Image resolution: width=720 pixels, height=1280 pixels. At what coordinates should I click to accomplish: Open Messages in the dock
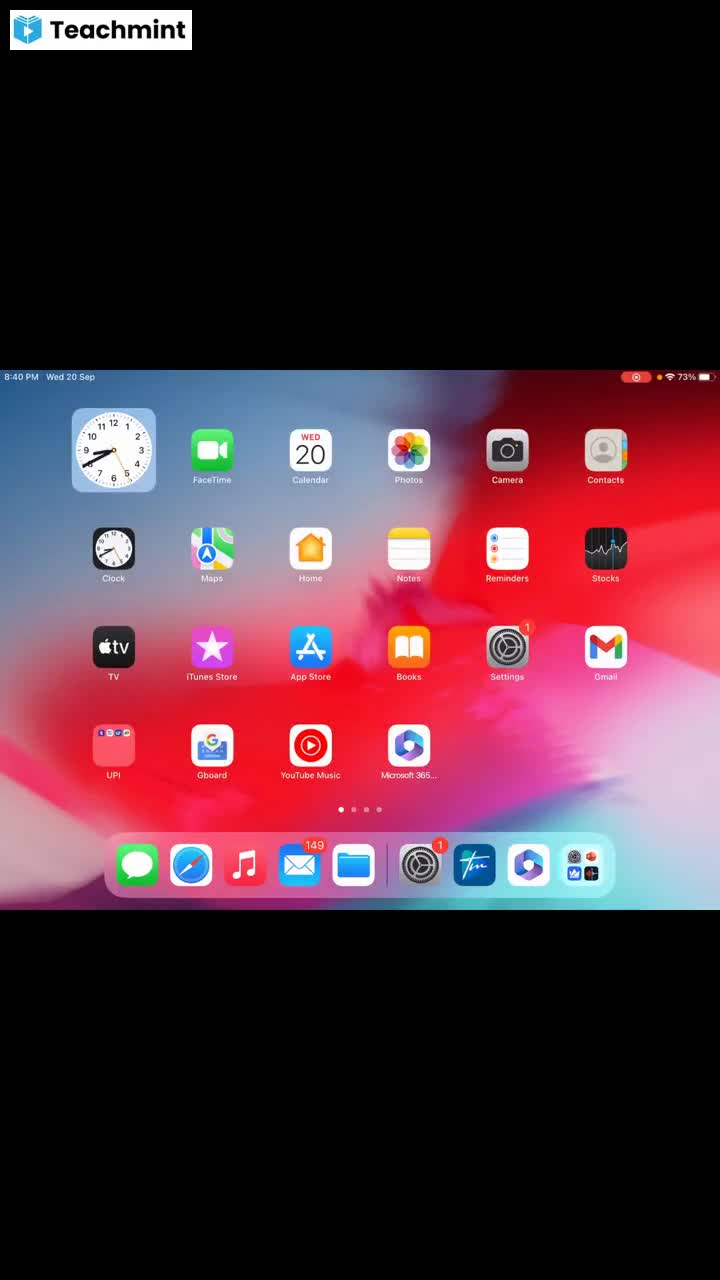click(137, 865)
